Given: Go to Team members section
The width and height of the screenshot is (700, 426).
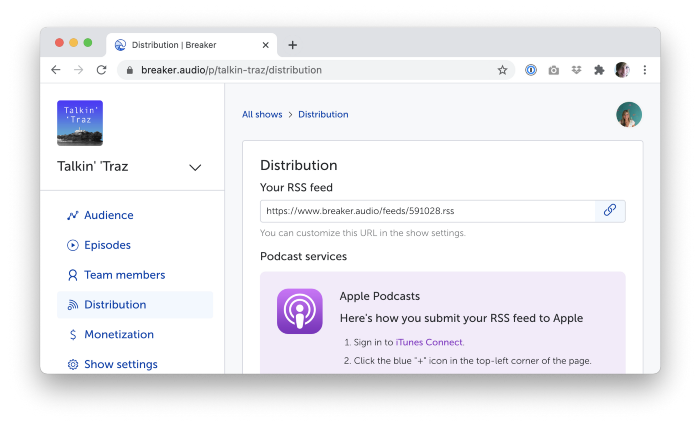Looking at the screenshot, I should pos(124,275).
